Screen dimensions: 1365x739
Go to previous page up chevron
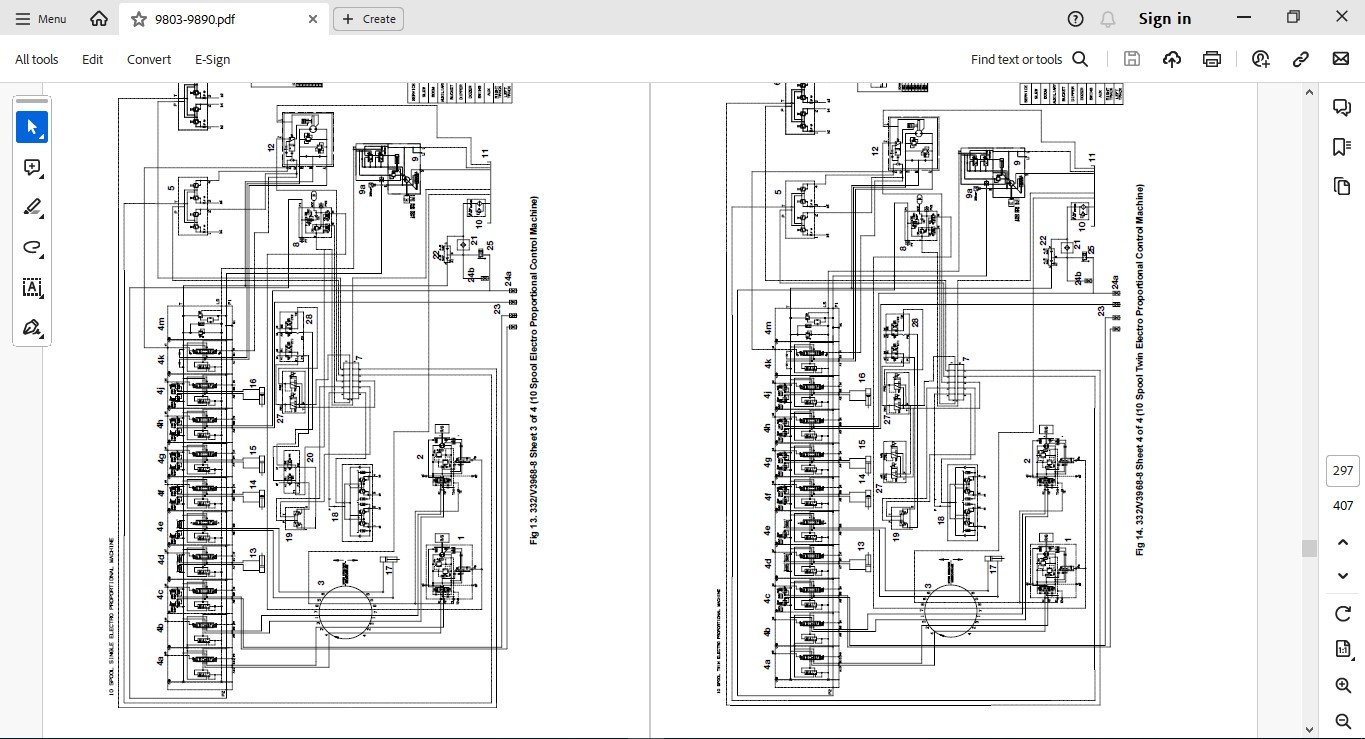pyautogui.click(x=1343, y=542)
